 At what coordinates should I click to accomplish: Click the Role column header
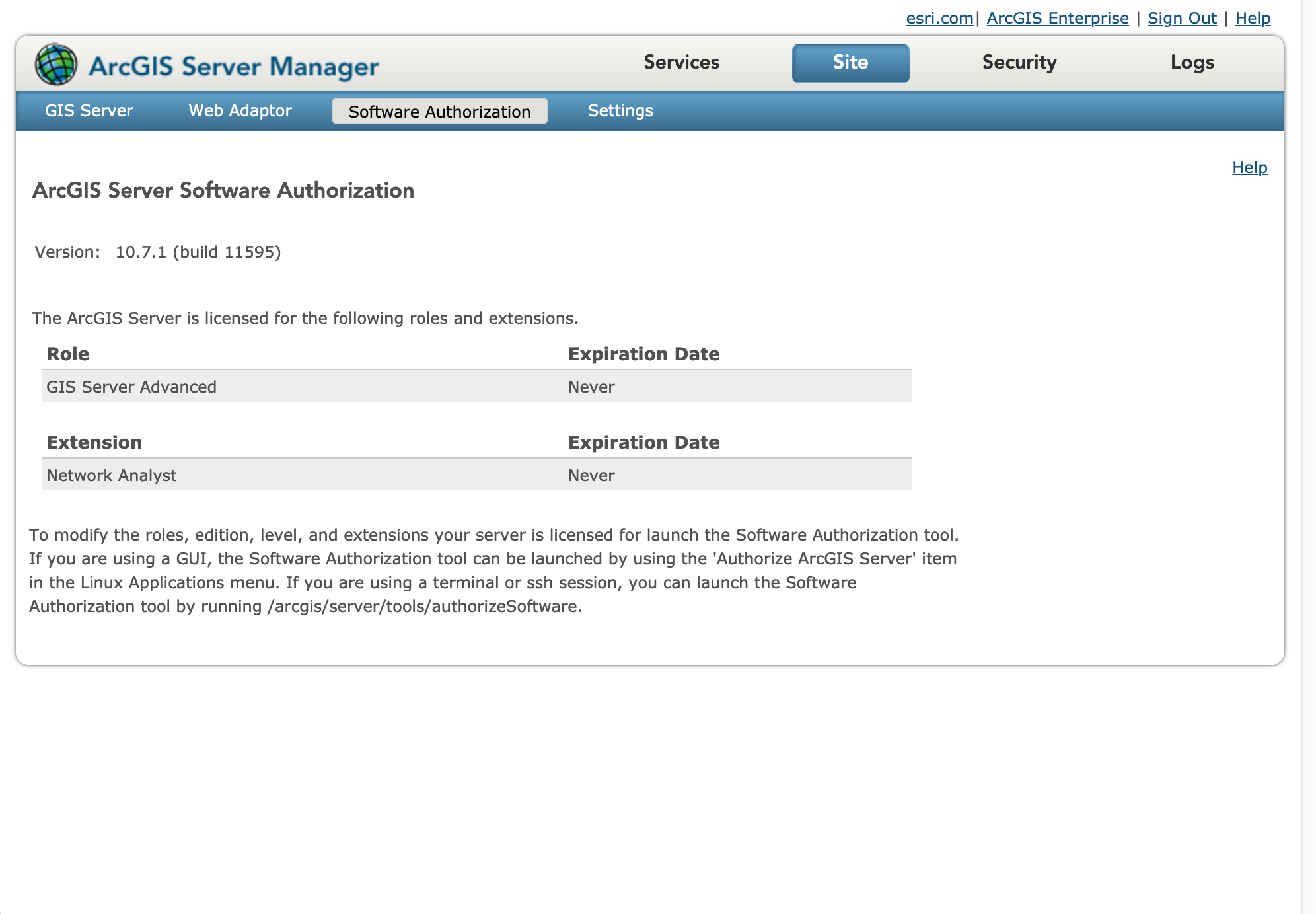(67, 354)
